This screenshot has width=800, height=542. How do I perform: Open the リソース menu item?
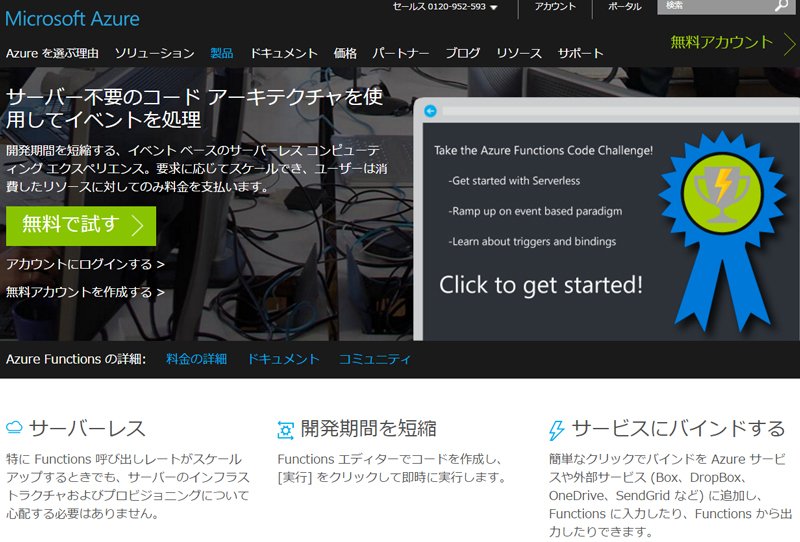518,53
